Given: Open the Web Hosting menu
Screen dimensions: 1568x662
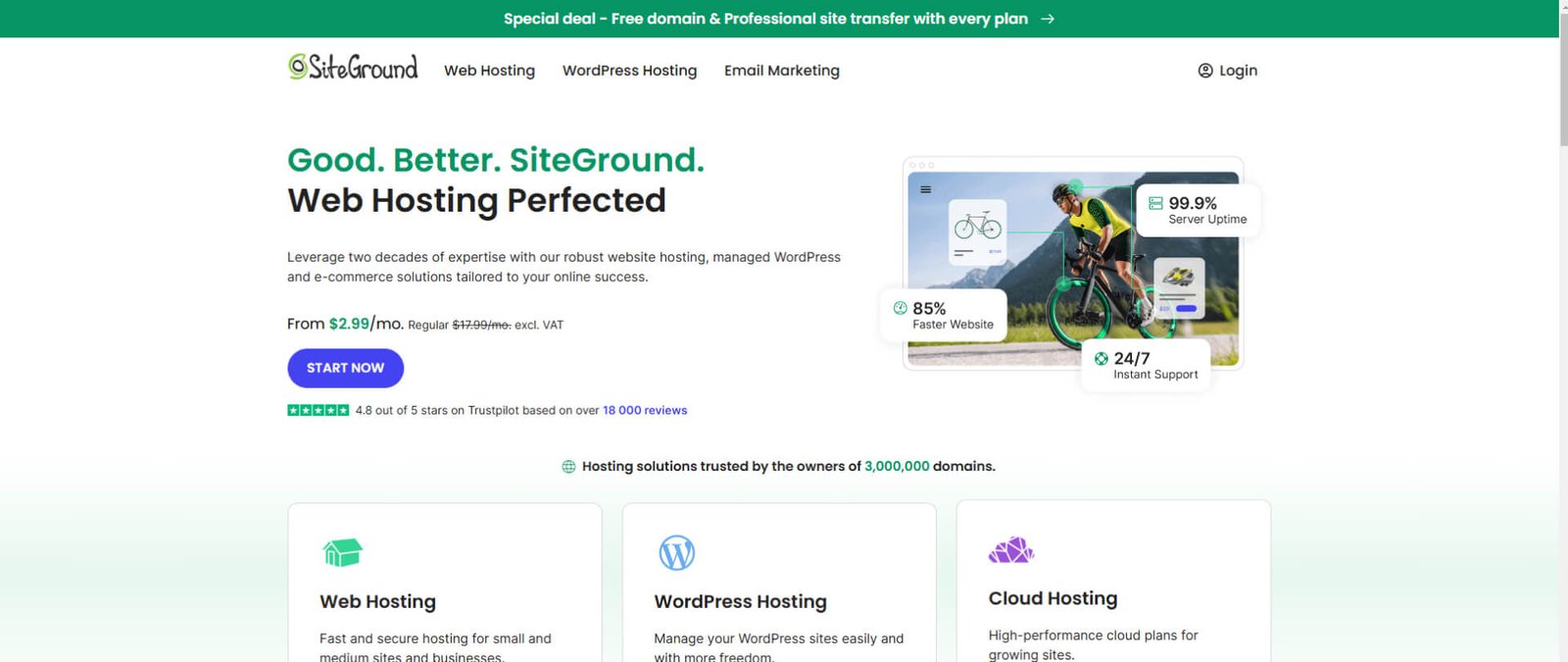Looking at the screenshot, I should (489, 71).
